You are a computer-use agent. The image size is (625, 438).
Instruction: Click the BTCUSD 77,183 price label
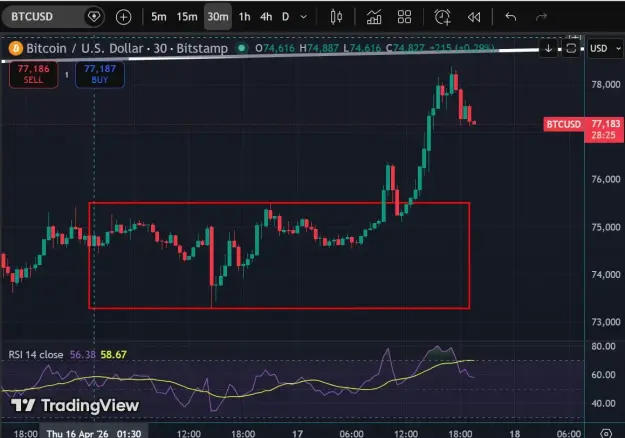[x=583, y=129]
